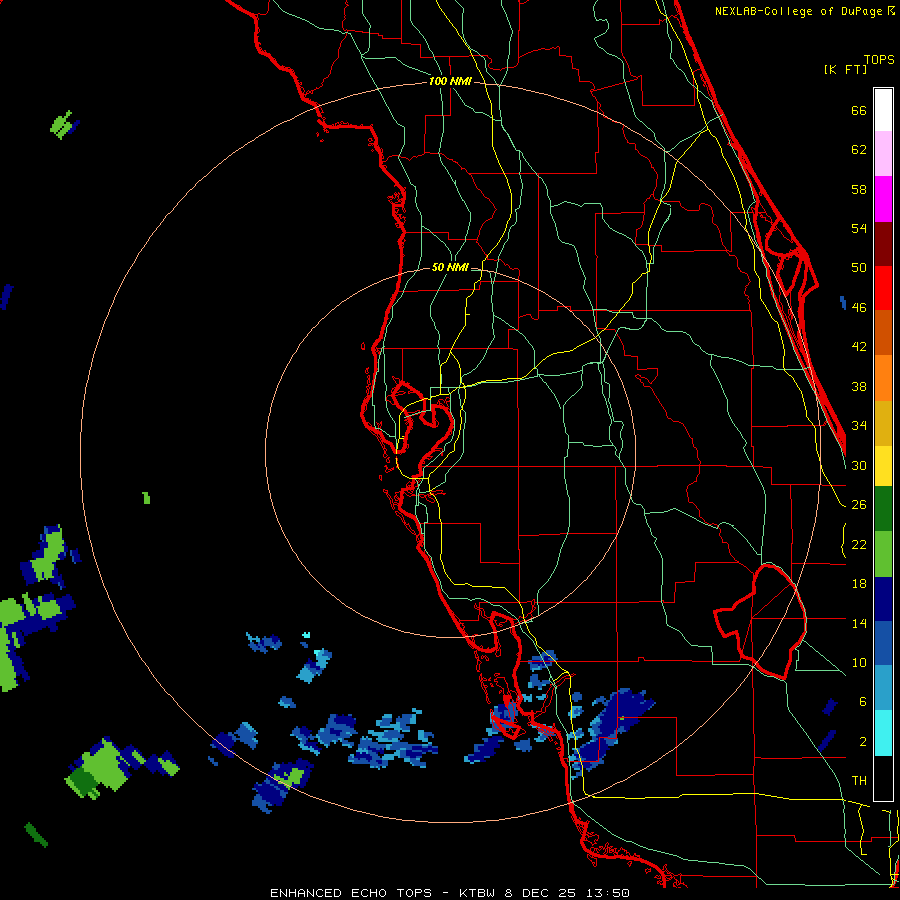Click the 18 legend value
The image size is (900, 900).
click(859, 584)
